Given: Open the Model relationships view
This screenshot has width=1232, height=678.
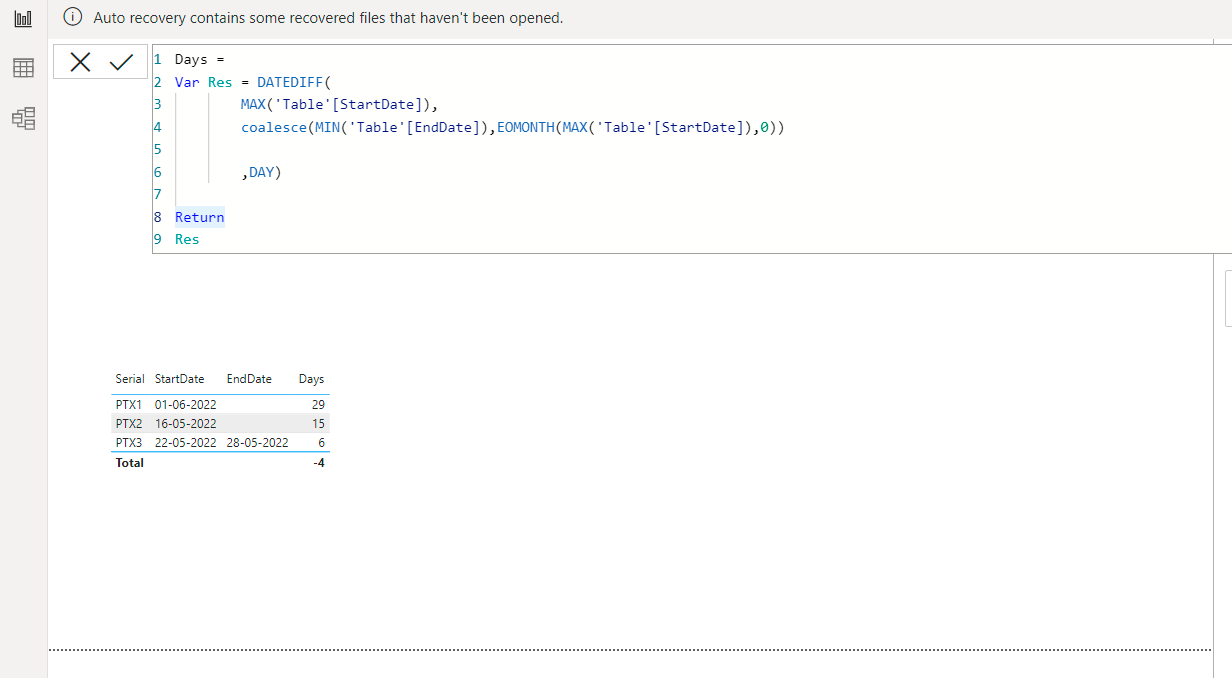Looking at the screenshot, I should pyautogui.click(x=23, y=119).
